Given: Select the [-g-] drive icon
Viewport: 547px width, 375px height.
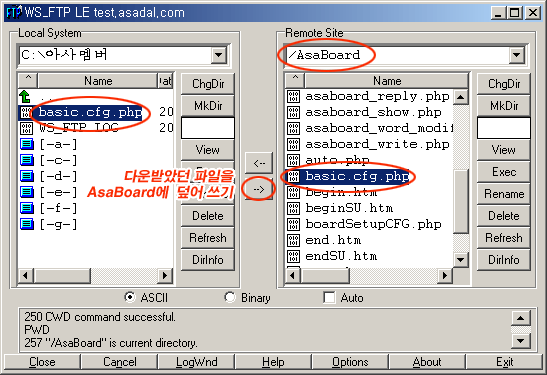Looking at the screenshot, I should click(27, 224).
